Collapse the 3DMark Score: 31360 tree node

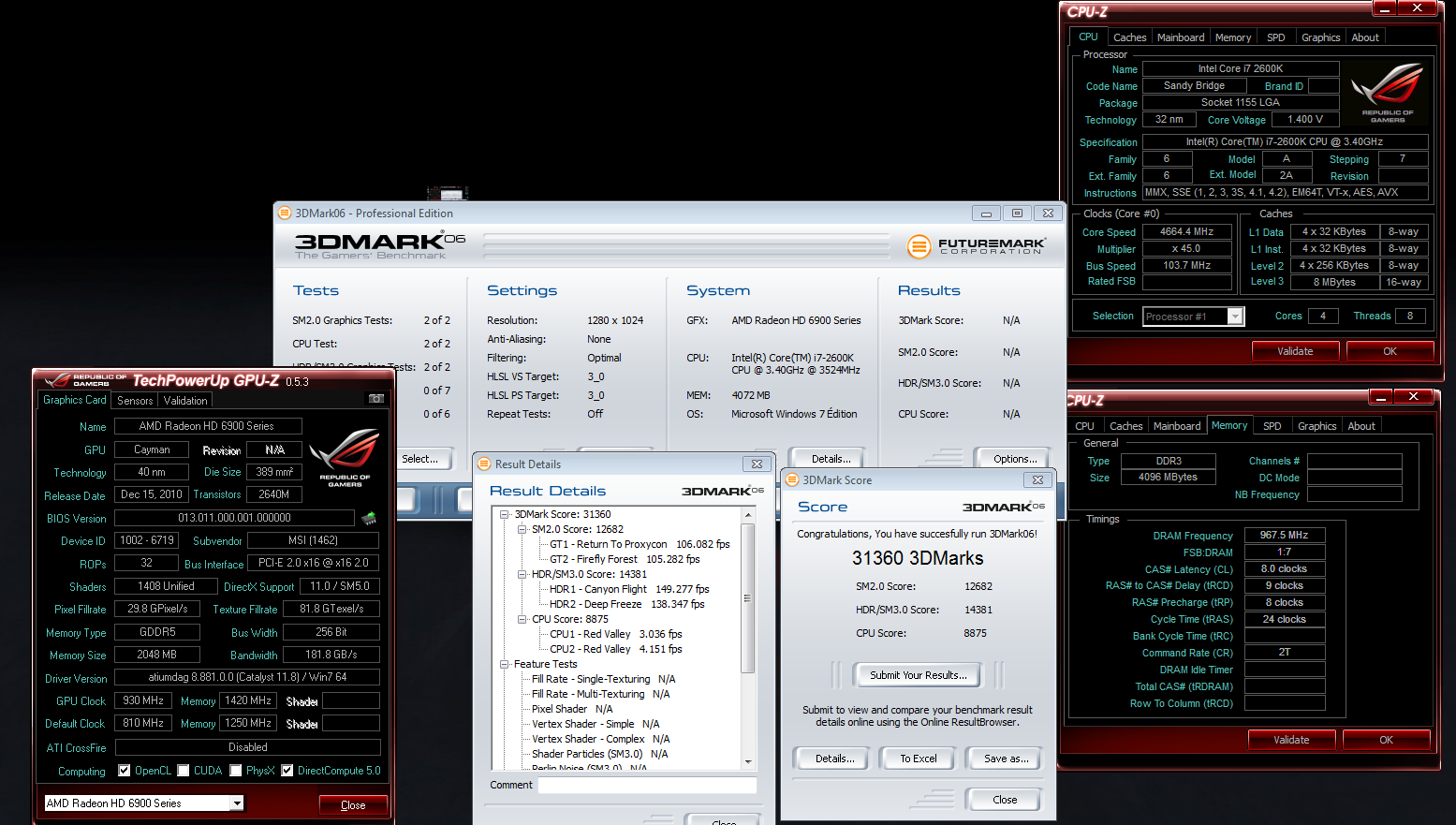[x=505, y=514]
